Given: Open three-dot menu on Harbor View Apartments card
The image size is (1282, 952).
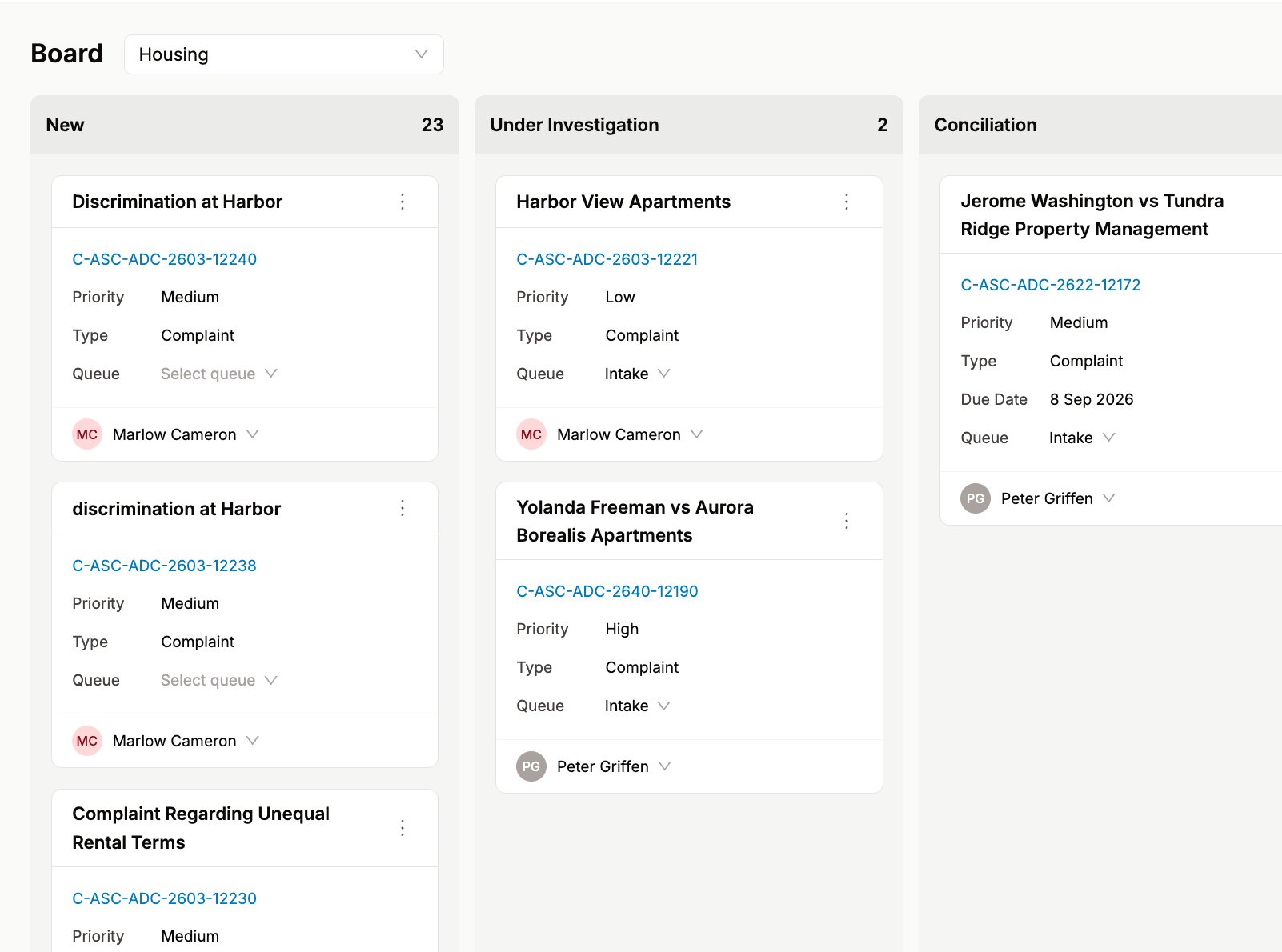Looking at the screenshot, I should click(x=847, y=202).
